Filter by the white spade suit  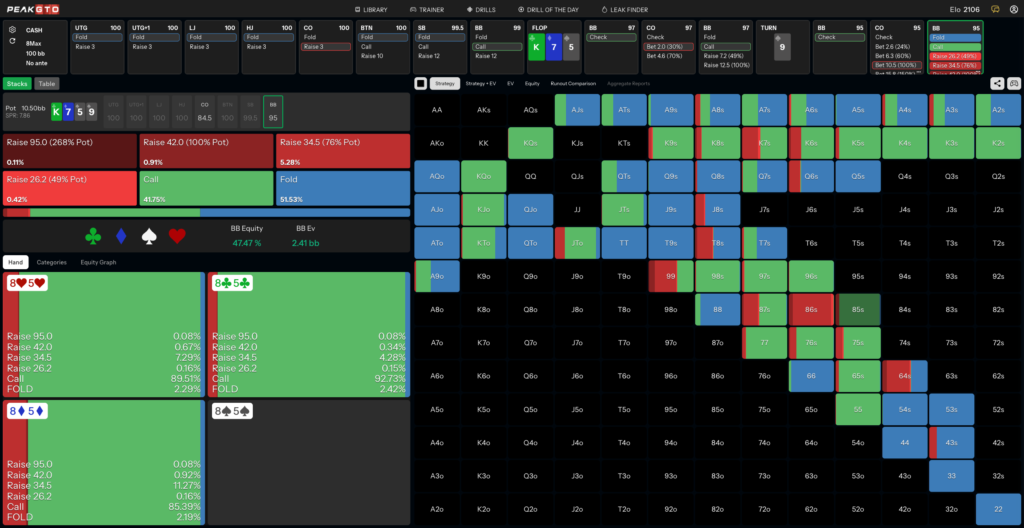pyautogui.click(x=150, y=236)
